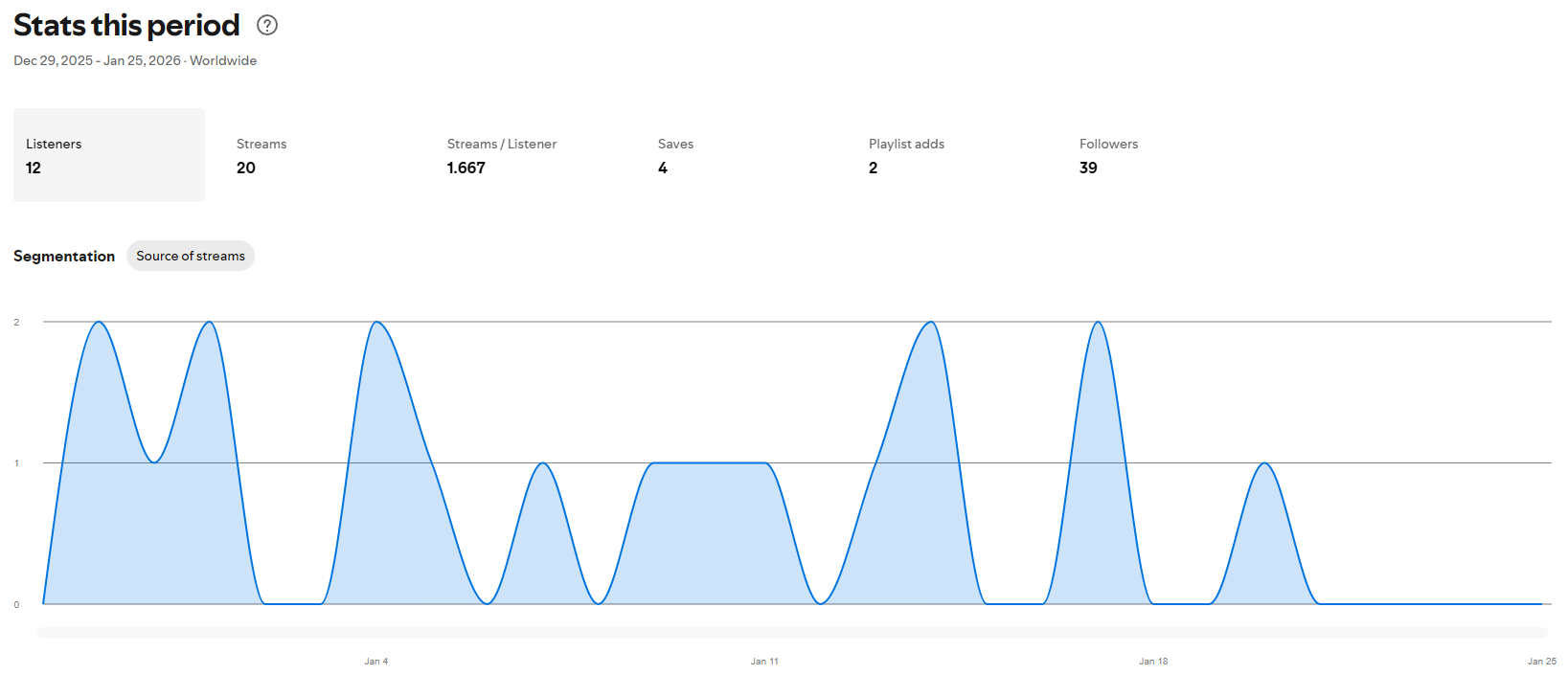Click the Listeners value 12

[34, 168]
